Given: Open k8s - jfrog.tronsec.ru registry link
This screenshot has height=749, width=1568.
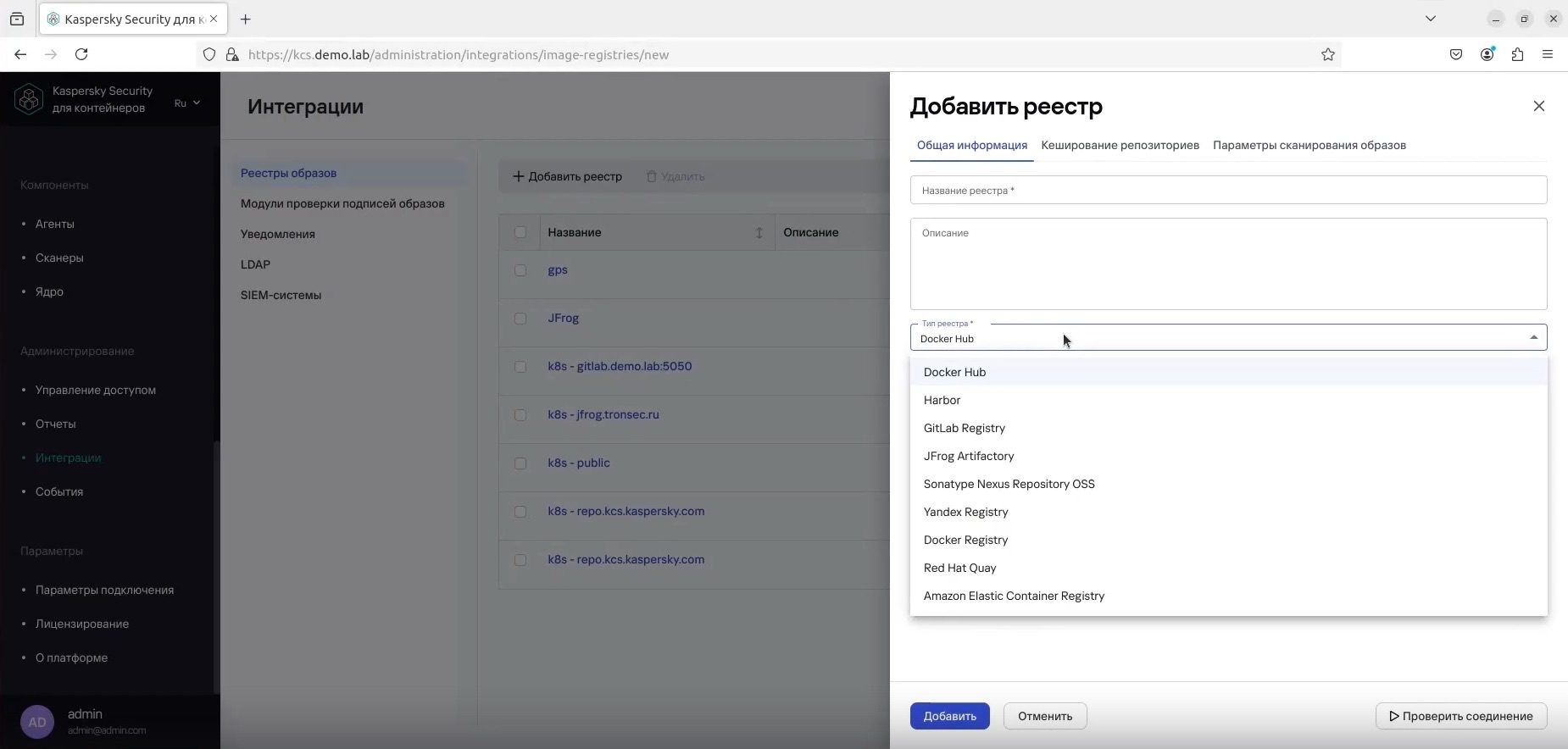Looking at the screenshot, I should pos(603,415).
